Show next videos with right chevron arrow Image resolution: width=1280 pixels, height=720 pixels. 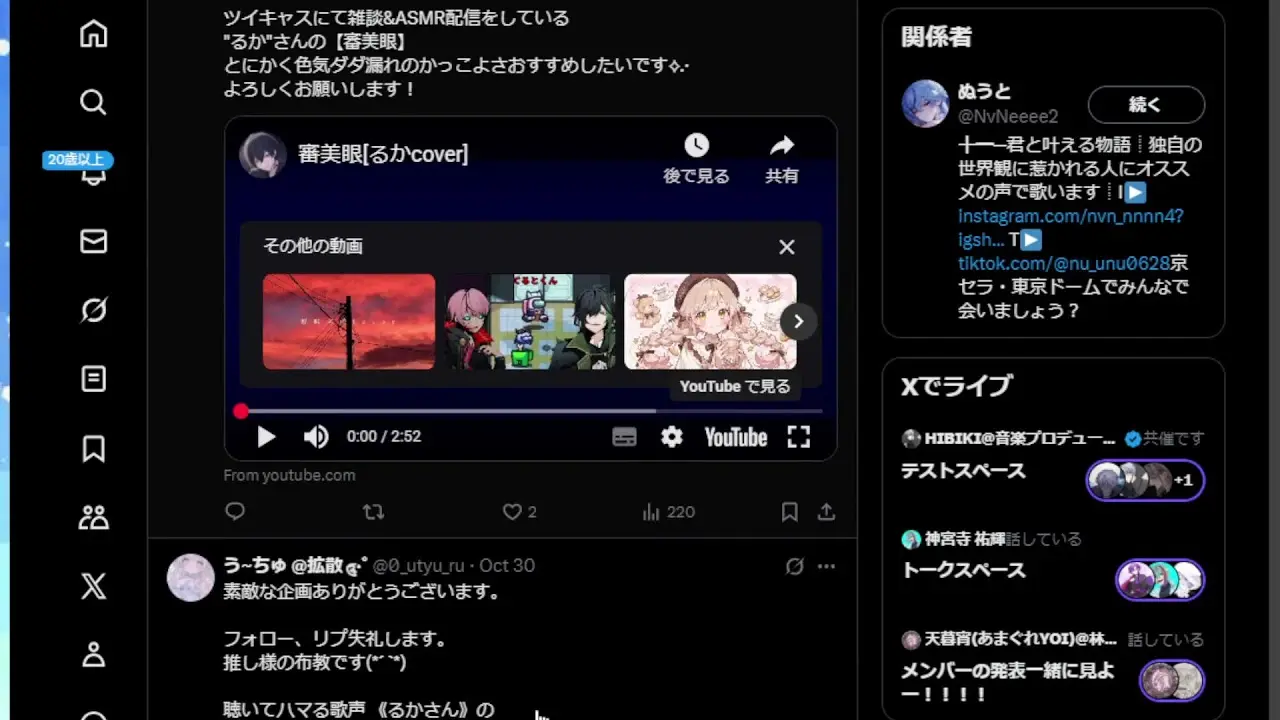coord(798,321)
